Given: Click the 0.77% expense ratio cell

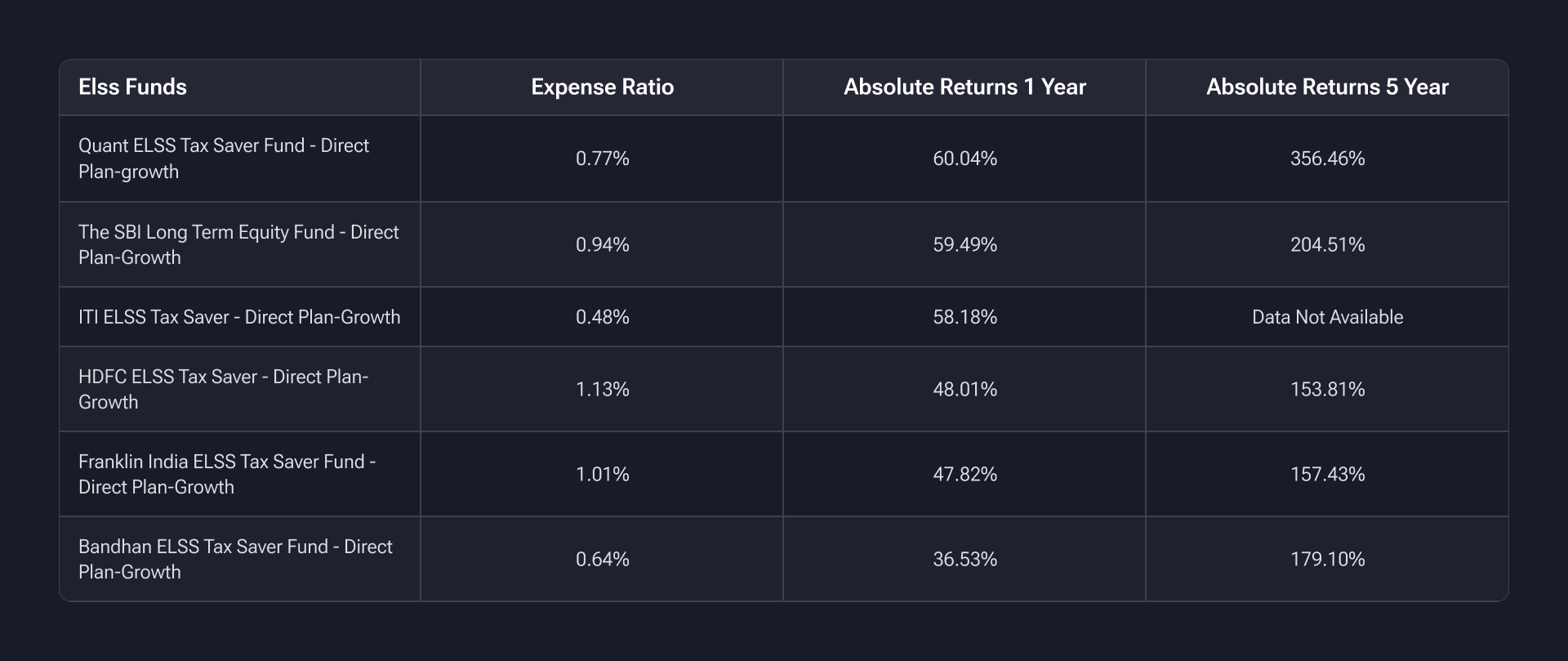Looking at the screenshot, I should pos(602,159).
